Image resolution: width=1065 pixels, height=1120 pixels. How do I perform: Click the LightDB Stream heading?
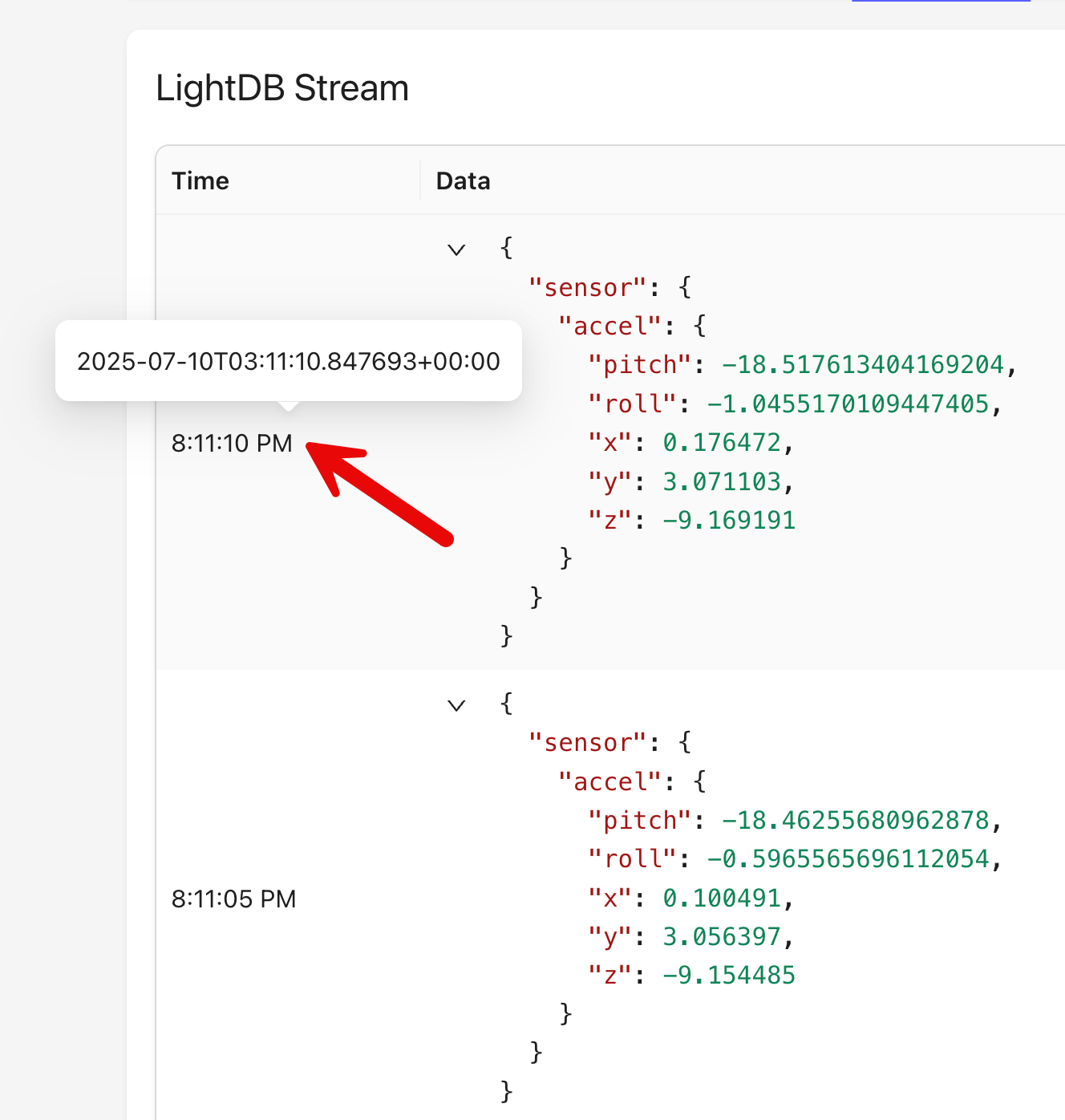[282, 88]
